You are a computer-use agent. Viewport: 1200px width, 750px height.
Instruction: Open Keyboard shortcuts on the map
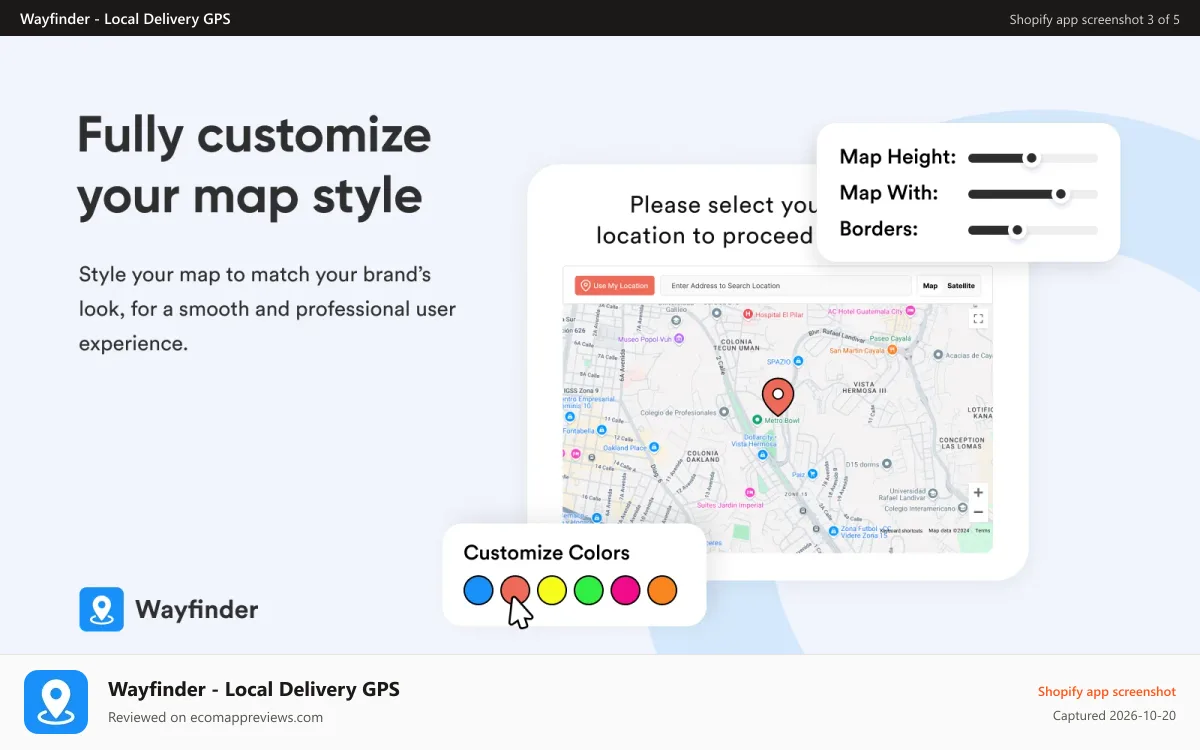pyautogui.click(x=901, y=531)
